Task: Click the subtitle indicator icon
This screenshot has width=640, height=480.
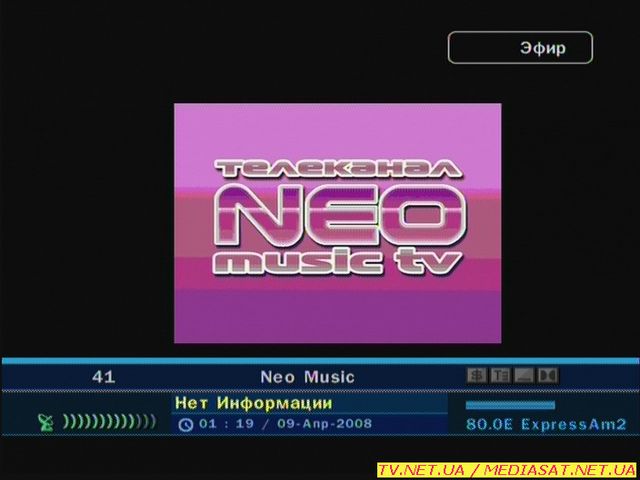Action: click(x=524, y=376)
